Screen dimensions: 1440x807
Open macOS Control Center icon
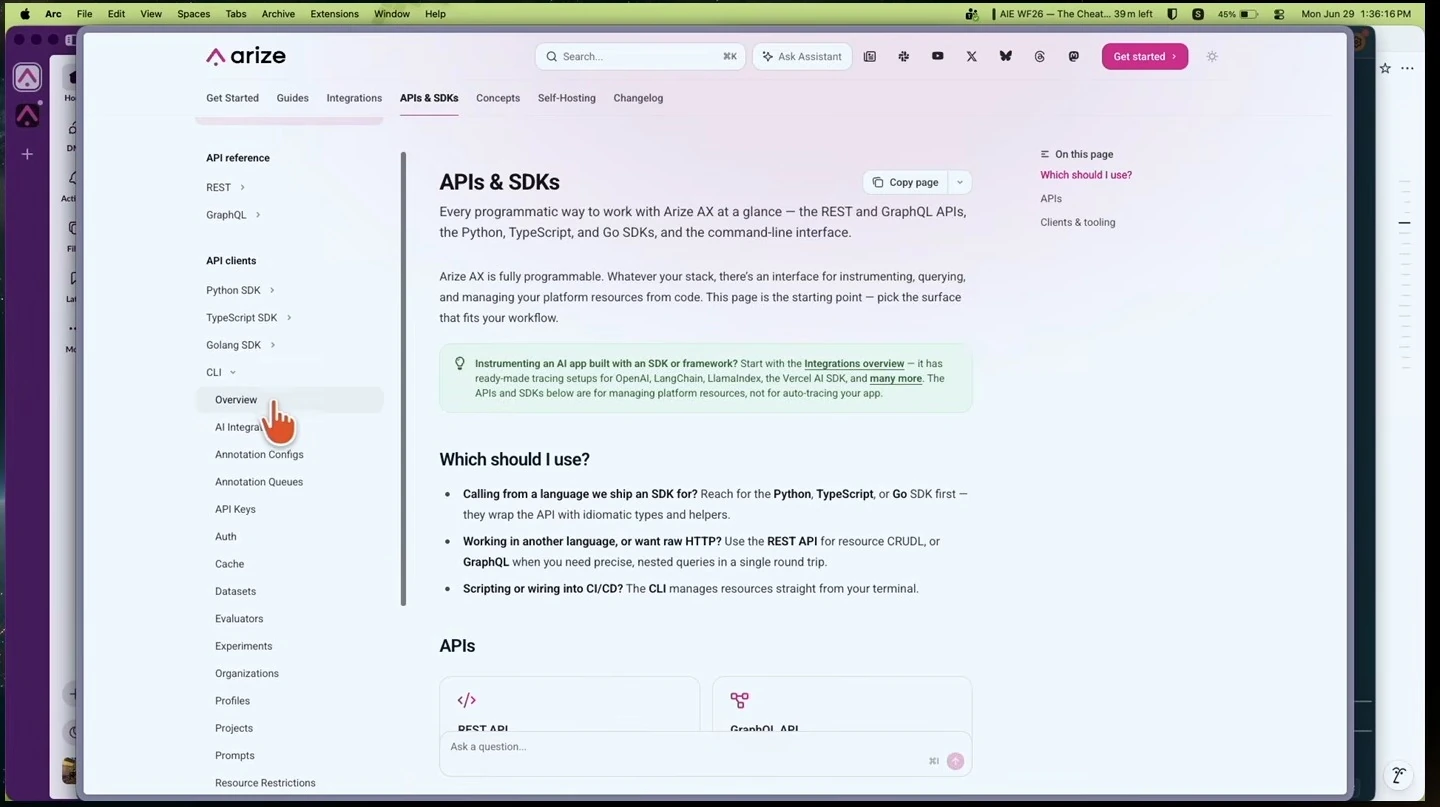[1279, 14]
